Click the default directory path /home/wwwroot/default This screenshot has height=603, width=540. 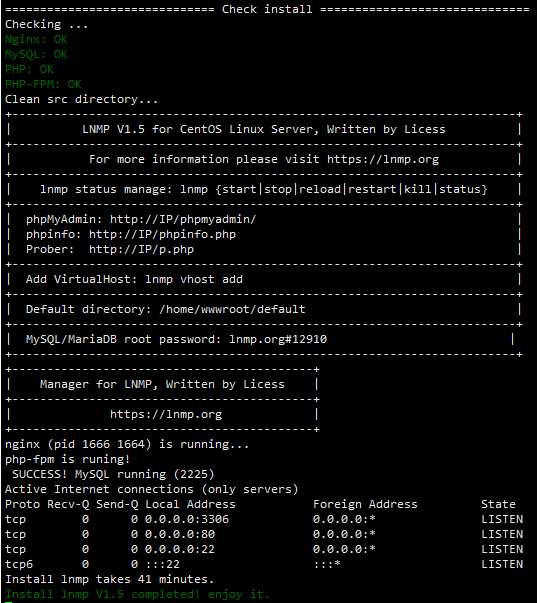pos(232,309)
